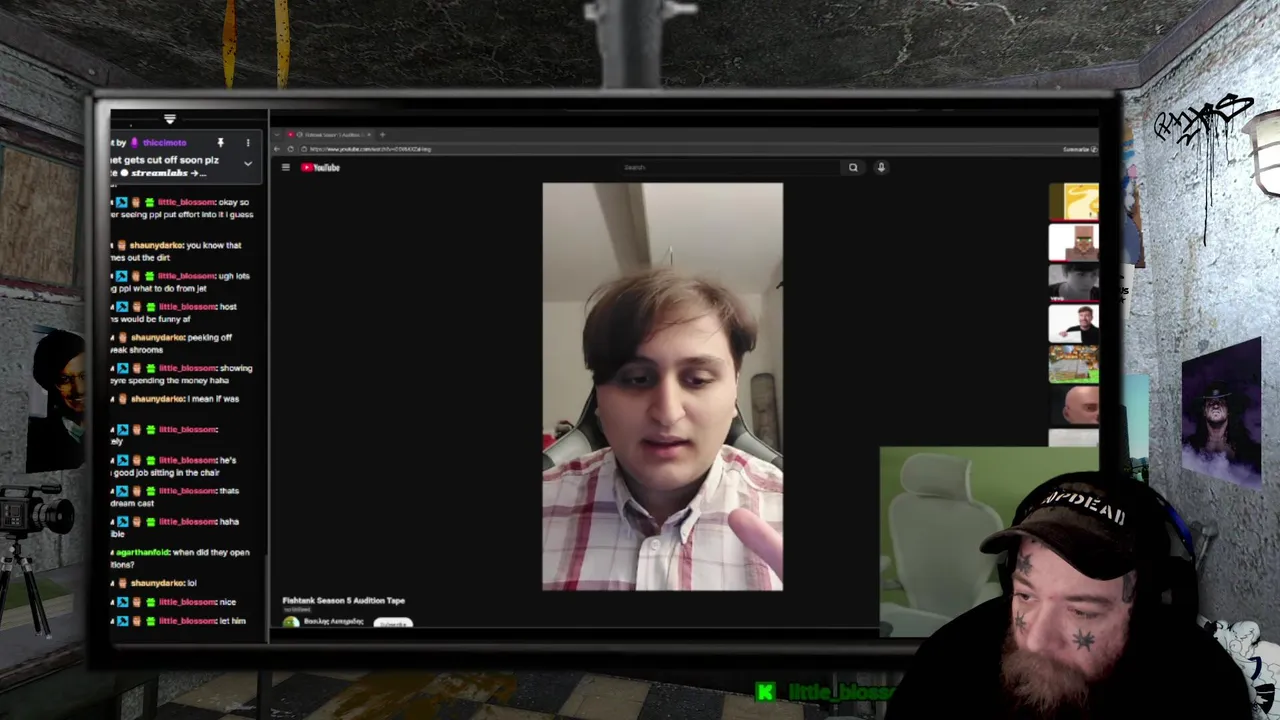
Task: Close the Fishtank audition browser tab
Action: tap(368, 134)
